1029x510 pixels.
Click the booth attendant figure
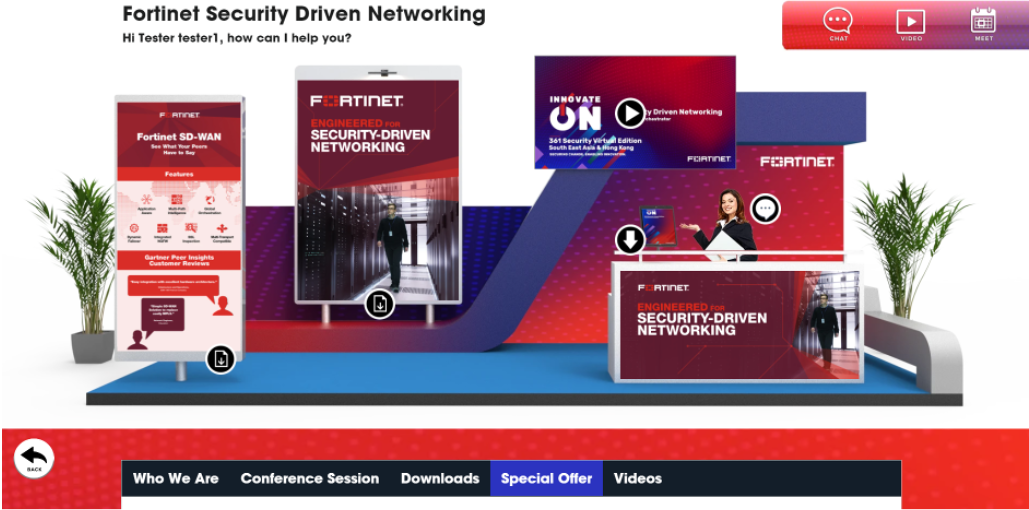click(723, 225)
